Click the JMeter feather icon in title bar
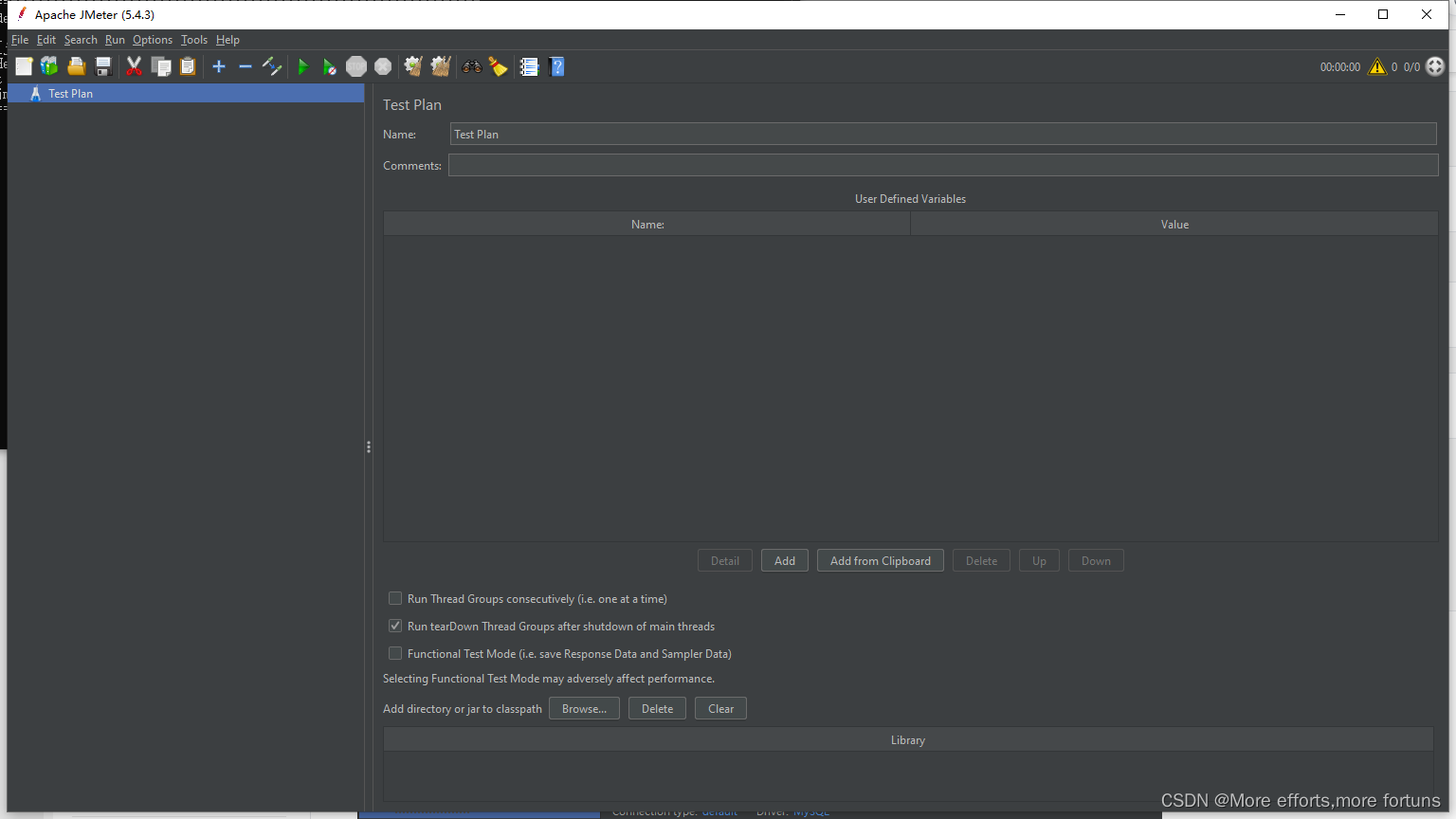 [x=22, y=14]
